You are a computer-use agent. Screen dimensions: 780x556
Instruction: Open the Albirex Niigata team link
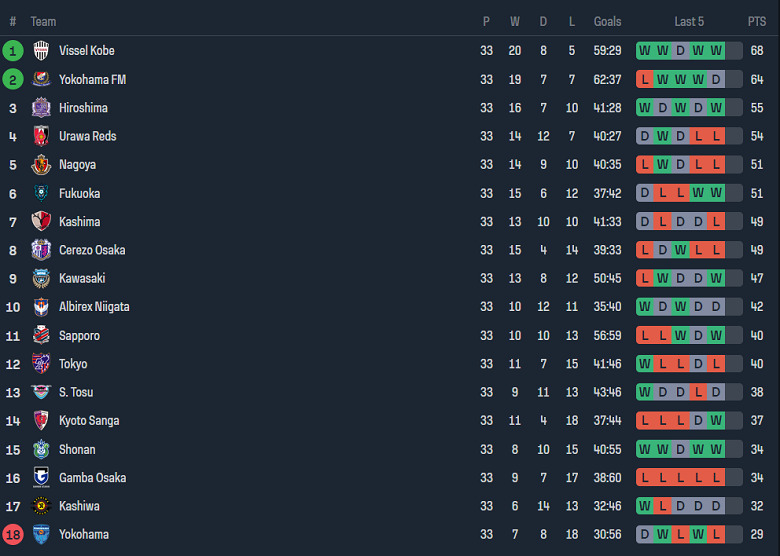click(x=94, y=307)
